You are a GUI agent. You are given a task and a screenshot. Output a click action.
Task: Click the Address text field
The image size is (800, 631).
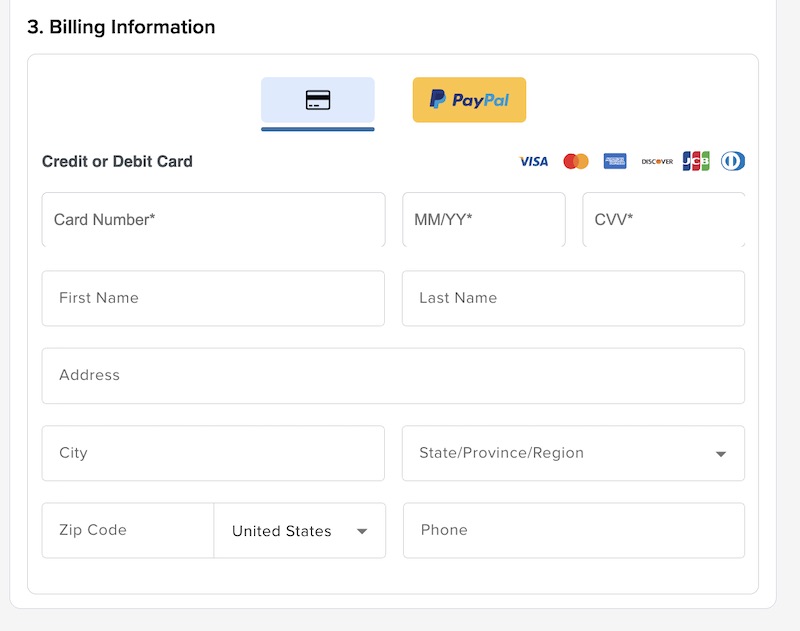(x=393, y=376)
